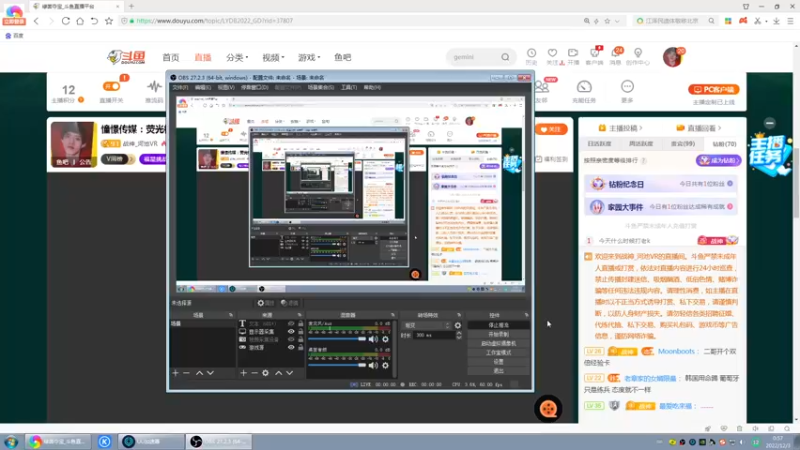Add a new scene in OBS
Image resolution: width=800 pixels, height=450 pixels.
[x=176, y=373]
